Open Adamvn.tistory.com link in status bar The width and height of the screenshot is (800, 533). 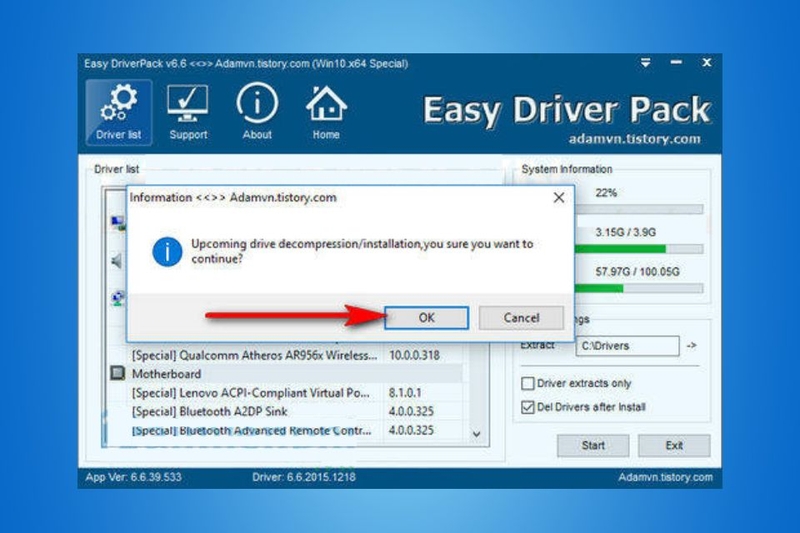pos(665,477)
